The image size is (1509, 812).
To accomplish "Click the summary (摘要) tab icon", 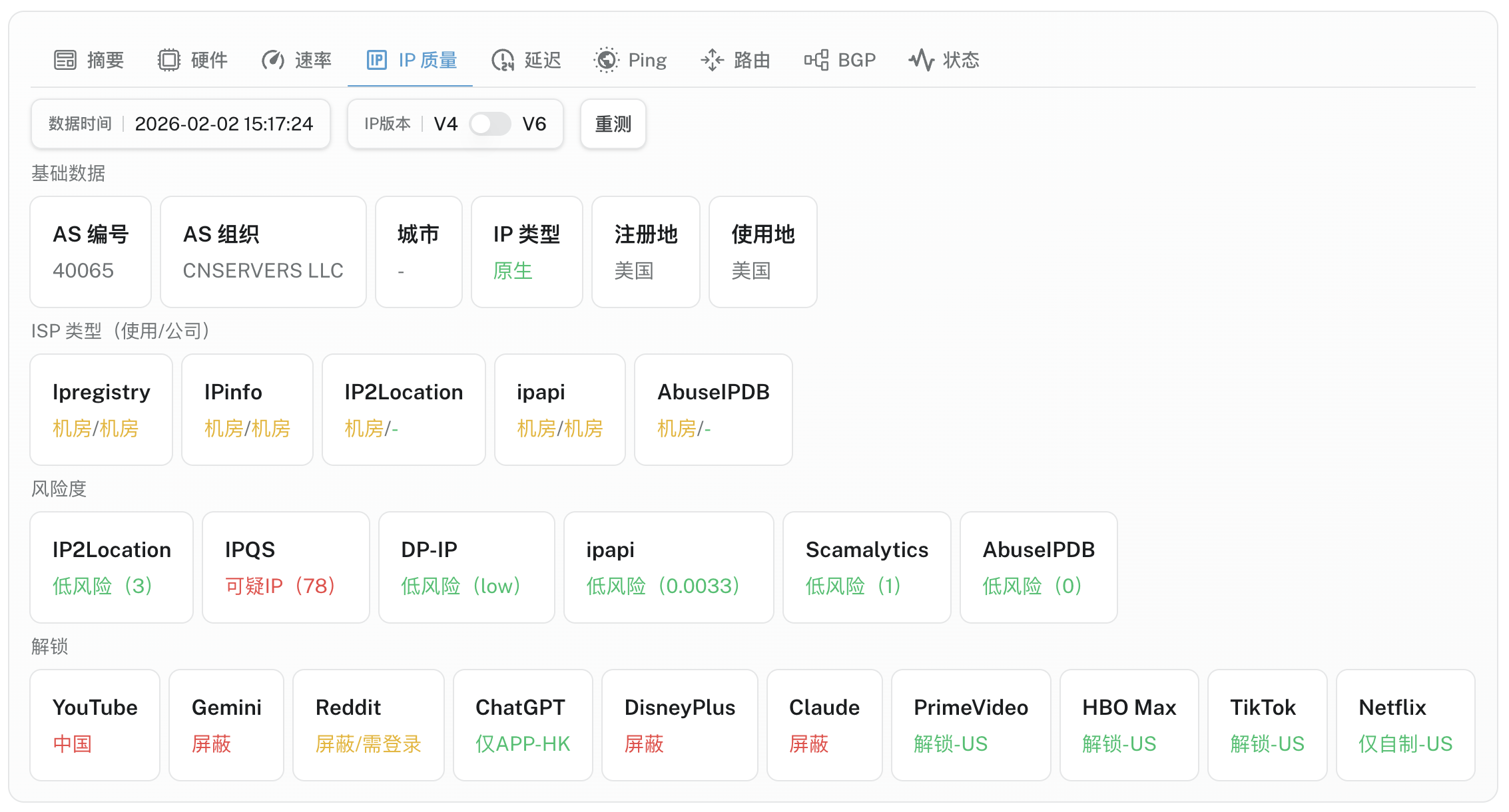I will pos(65,60).
